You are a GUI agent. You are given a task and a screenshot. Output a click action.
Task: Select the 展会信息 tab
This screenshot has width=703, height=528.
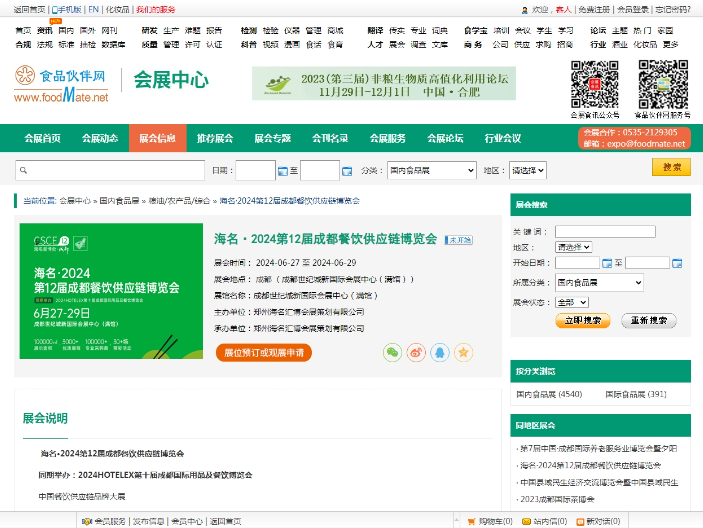pyautogui.click(x=157, y=138)
